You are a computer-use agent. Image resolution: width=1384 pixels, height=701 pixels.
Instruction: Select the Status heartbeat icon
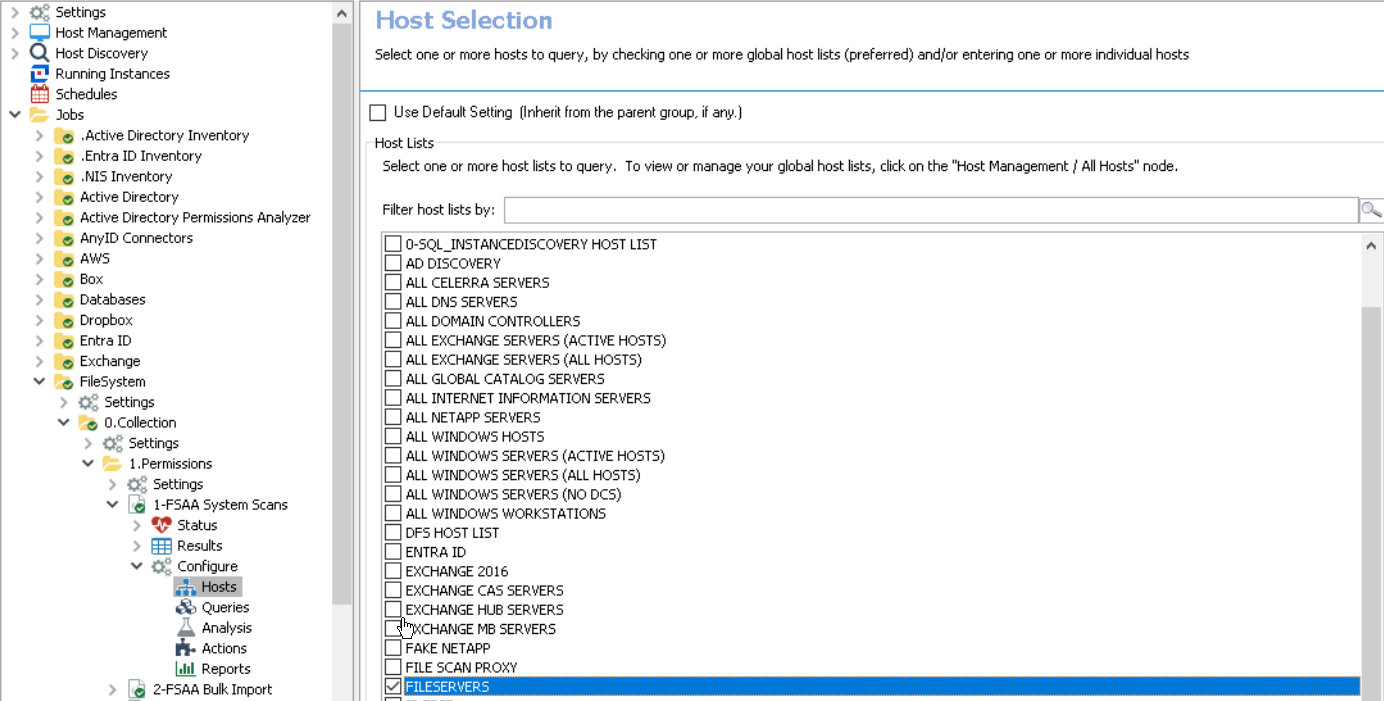point(161,525)
